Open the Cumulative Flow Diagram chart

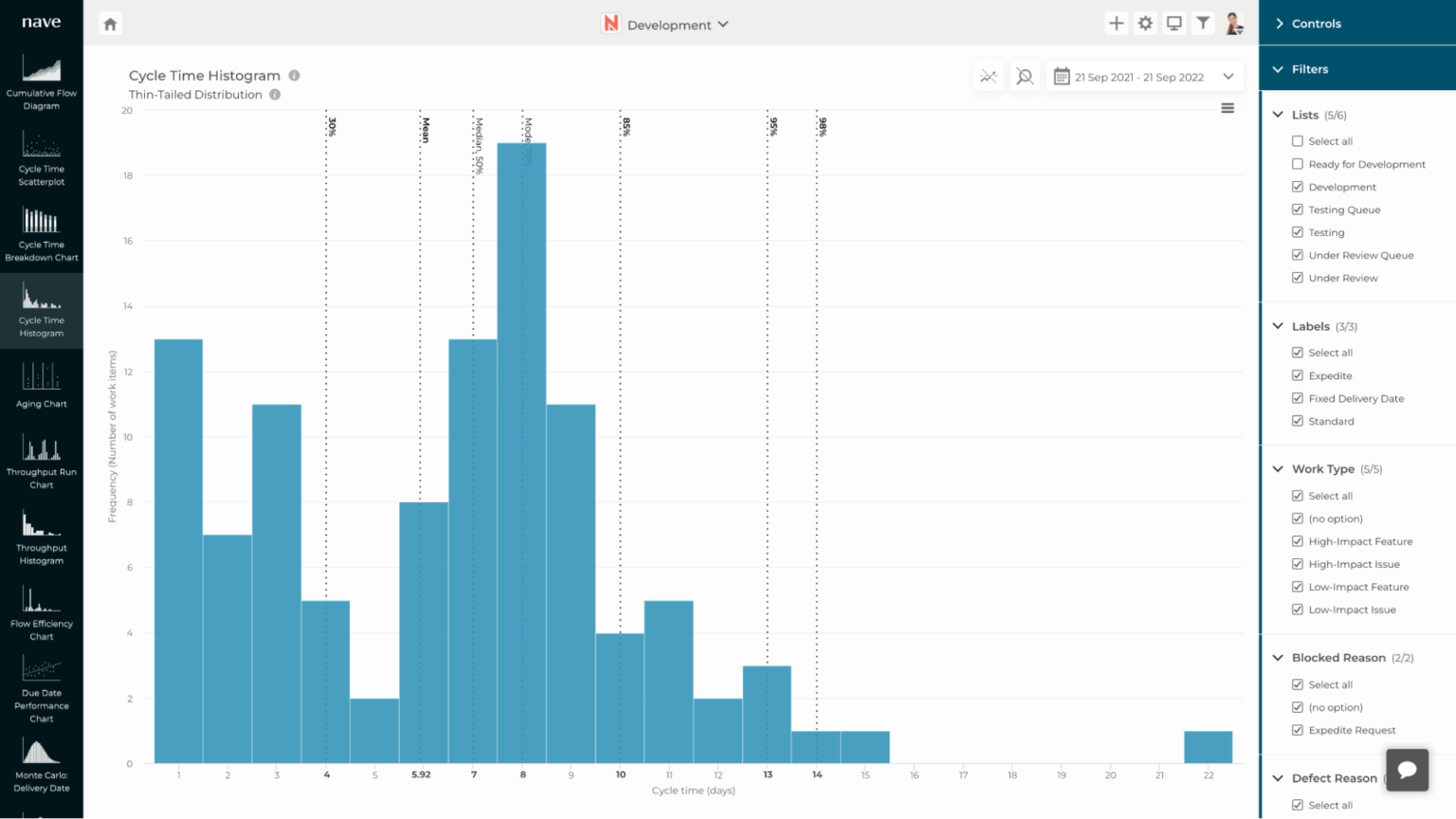coord(42,81)
